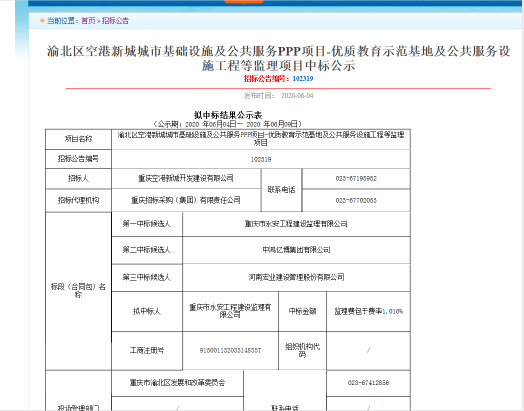Select the registration number beside 工商注册号
This screenshot has height=411, width=524.
click(230, 351)
